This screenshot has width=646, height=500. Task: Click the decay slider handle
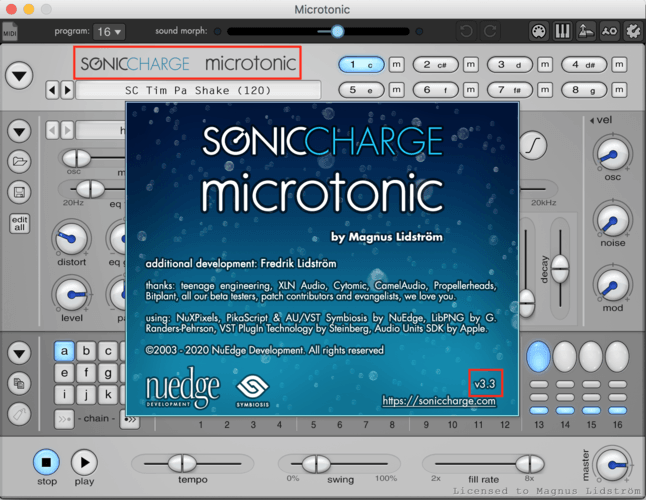coord(560,269)
